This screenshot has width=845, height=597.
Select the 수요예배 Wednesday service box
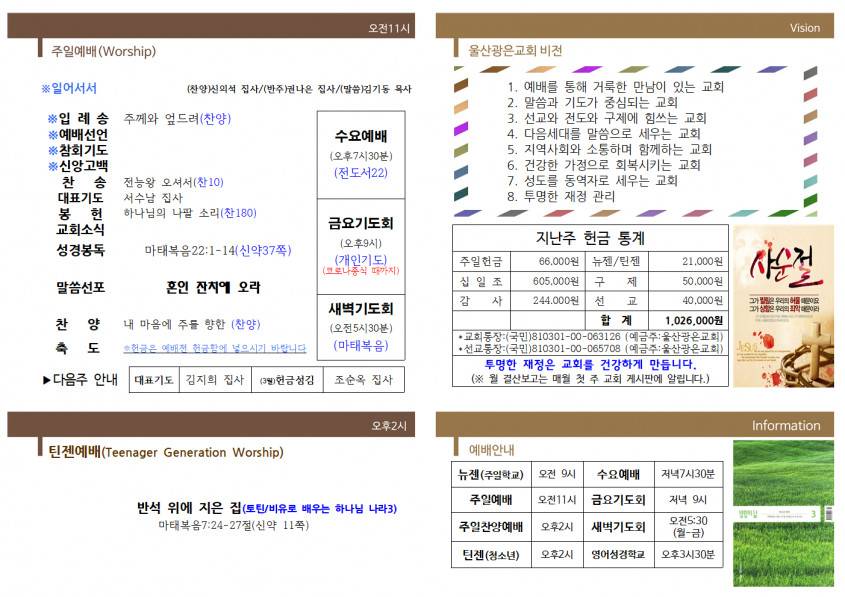361,155
